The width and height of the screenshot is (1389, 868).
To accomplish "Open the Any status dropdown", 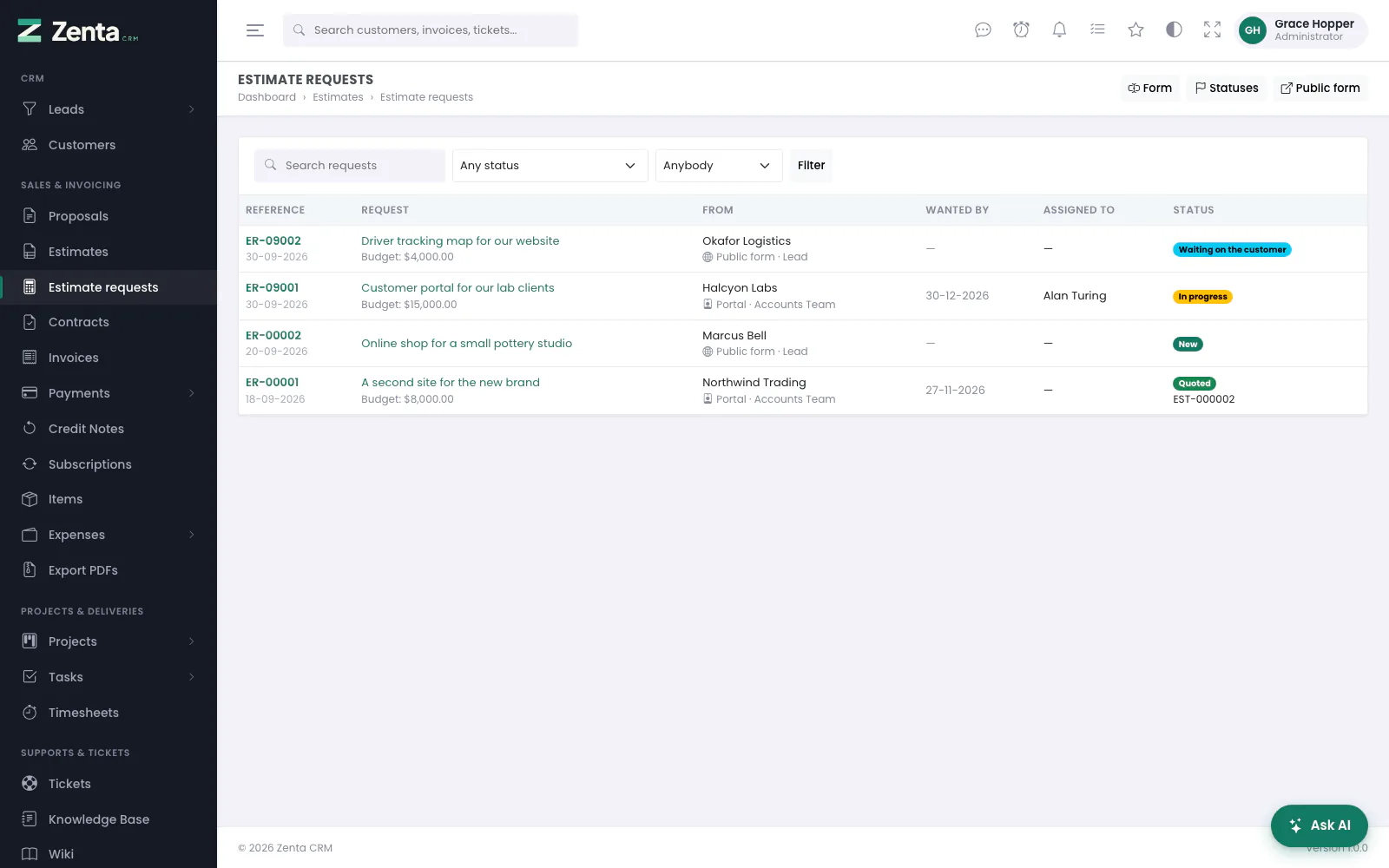I will click(x=550, y=166).
